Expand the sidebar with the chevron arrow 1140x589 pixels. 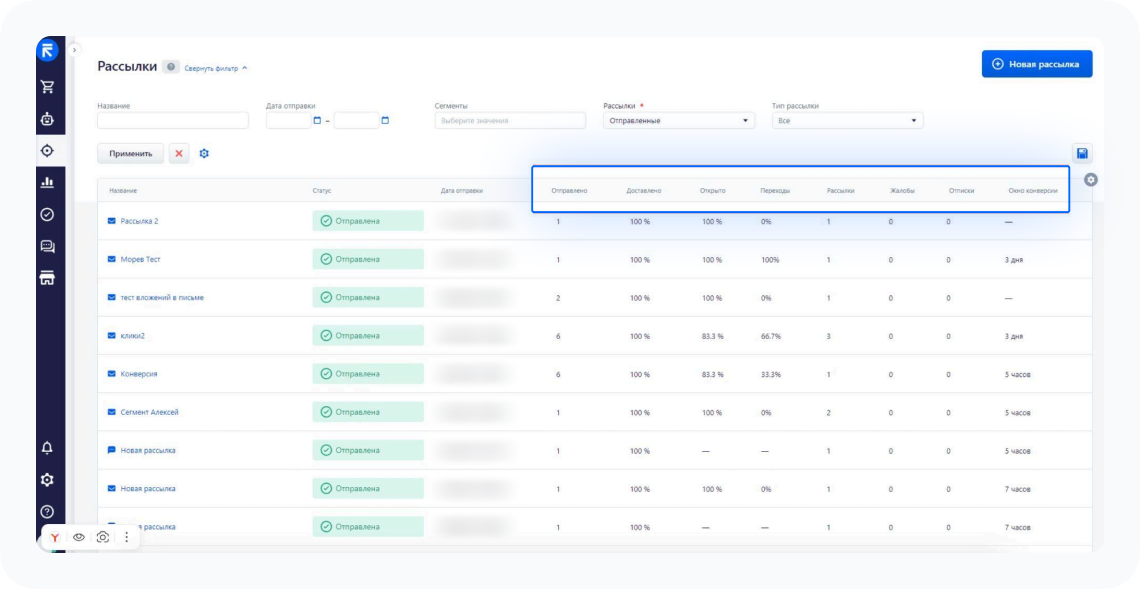[74, 50]
